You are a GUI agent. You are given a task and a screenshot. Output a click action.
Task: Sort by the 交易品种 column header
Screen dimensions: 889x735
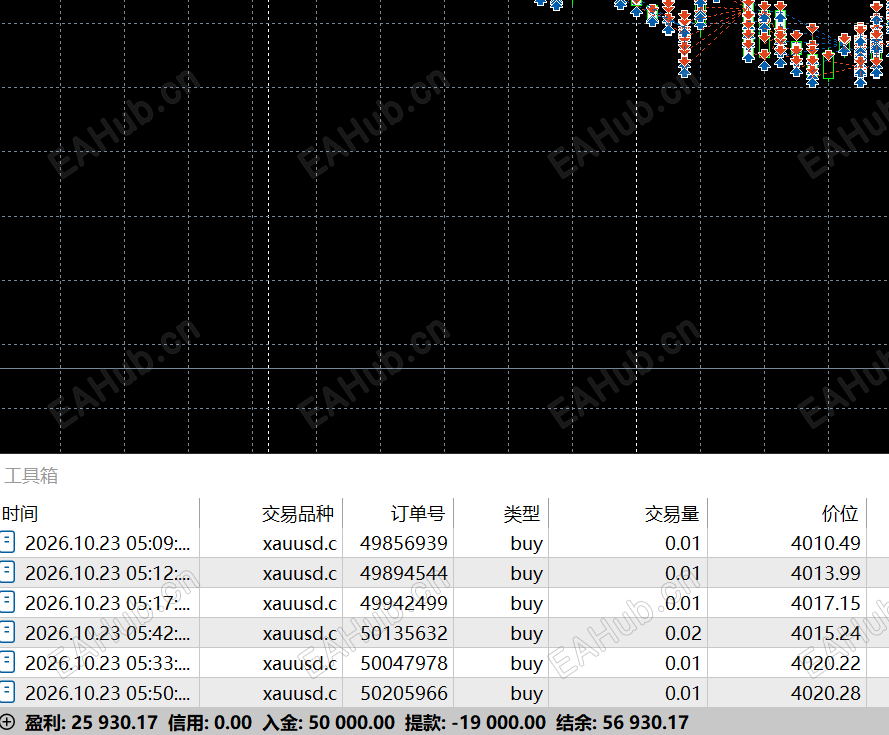[298, 514]
